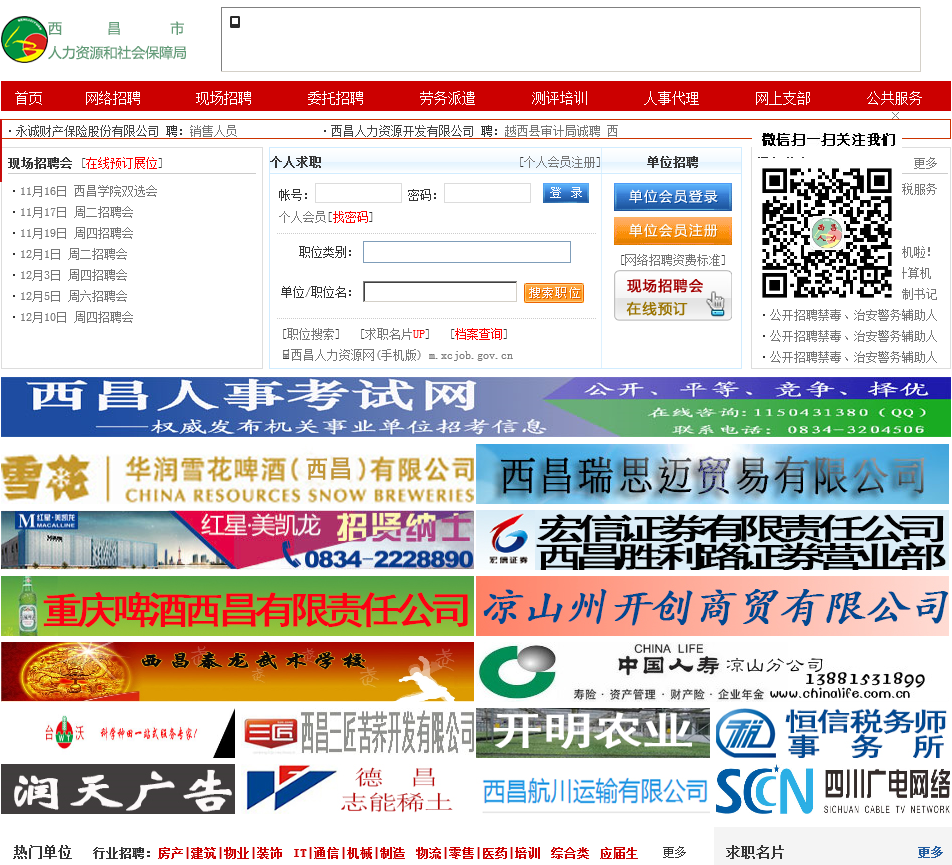This screenshot has width=952, height=865.
Task: Open 中国人寿 凉山分公司 banner
Action: 712,671
